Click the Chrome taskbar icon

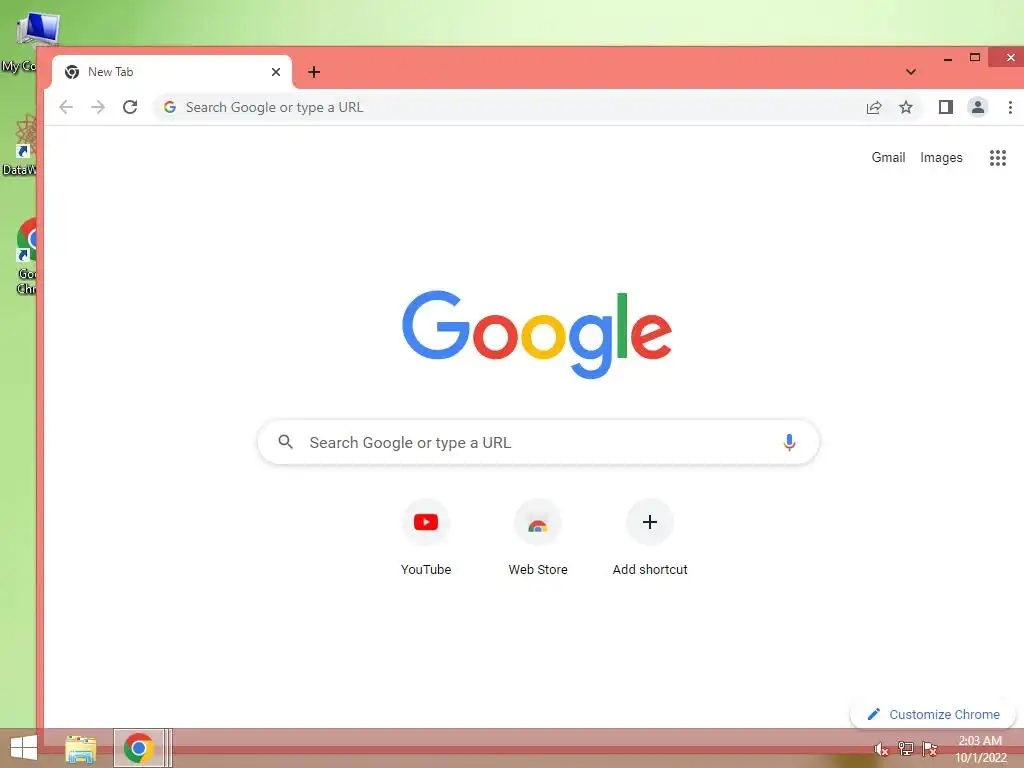[138, 748]
